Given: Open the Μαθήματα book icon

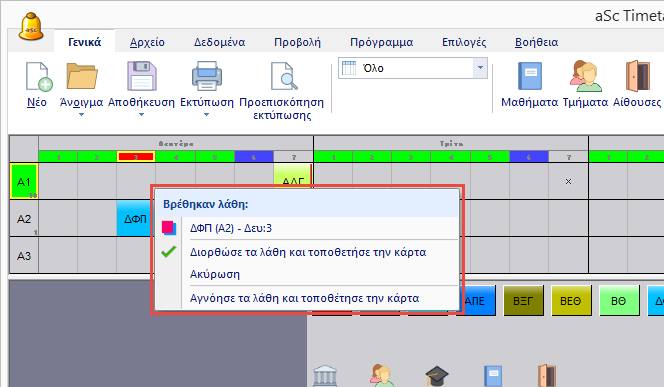Looking at the screenshot, I should pyautogui.click(x=530, y=76).
